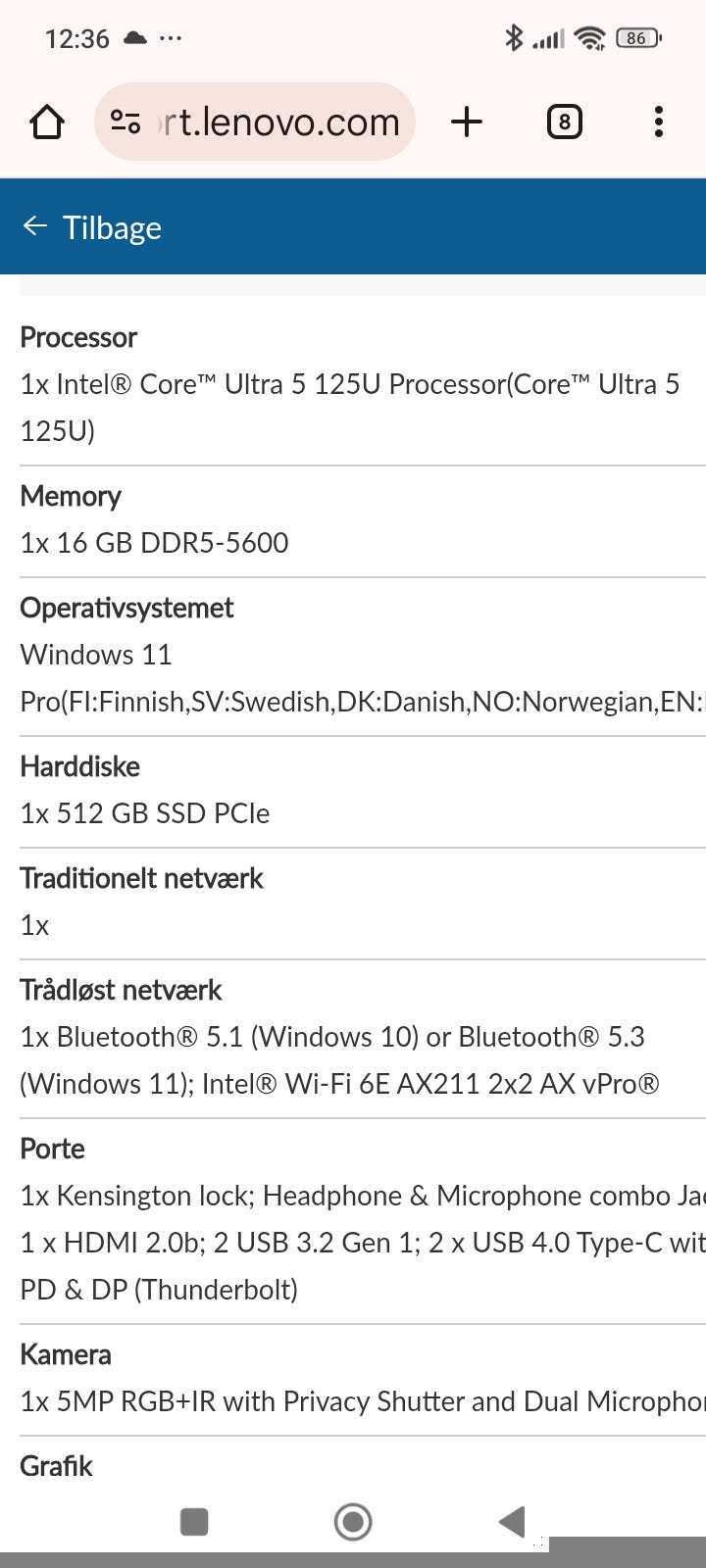Tap the battery indicator in status bar
This screenshot has height=1568, width=706.
[x=638, y=38]
